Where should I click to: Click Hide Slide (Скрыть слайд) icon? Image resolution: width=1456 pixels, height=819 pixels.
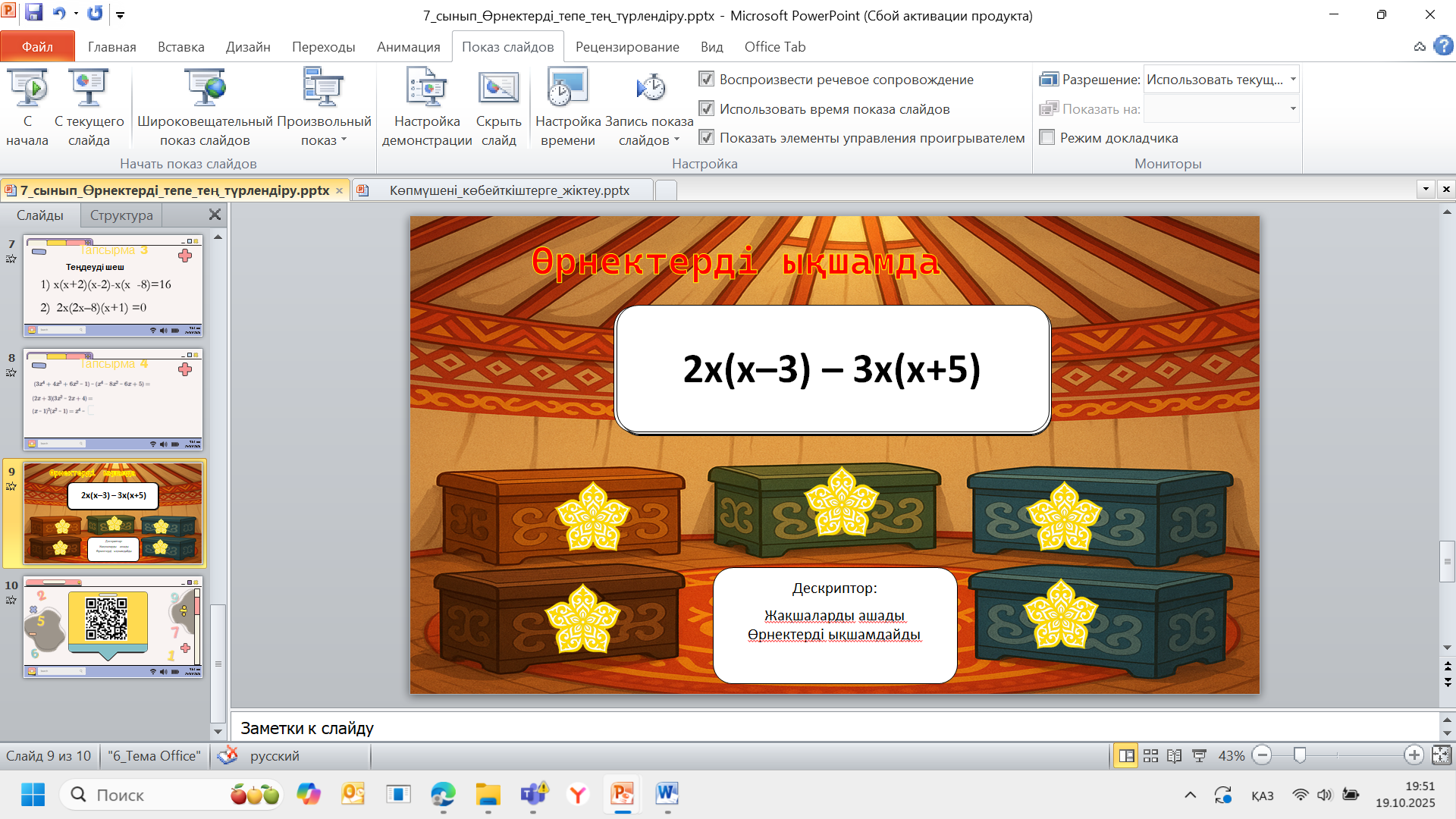point(498,89)
